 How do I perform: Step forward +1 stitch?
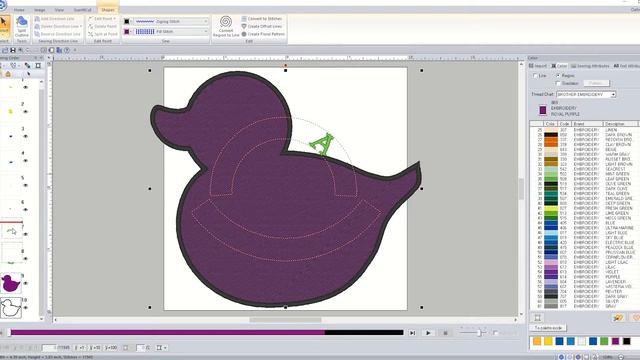[80, 348]
